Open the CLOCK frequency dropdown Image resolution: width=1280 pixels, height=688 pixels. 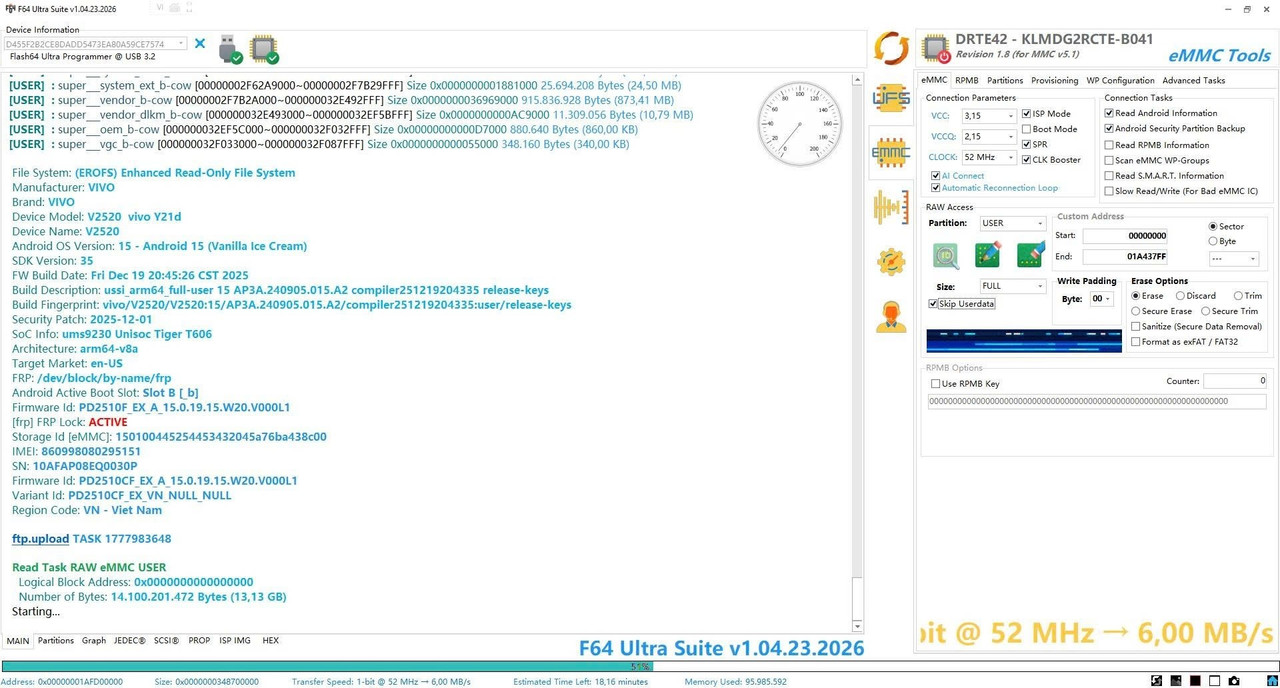click(x=989, y=158)
